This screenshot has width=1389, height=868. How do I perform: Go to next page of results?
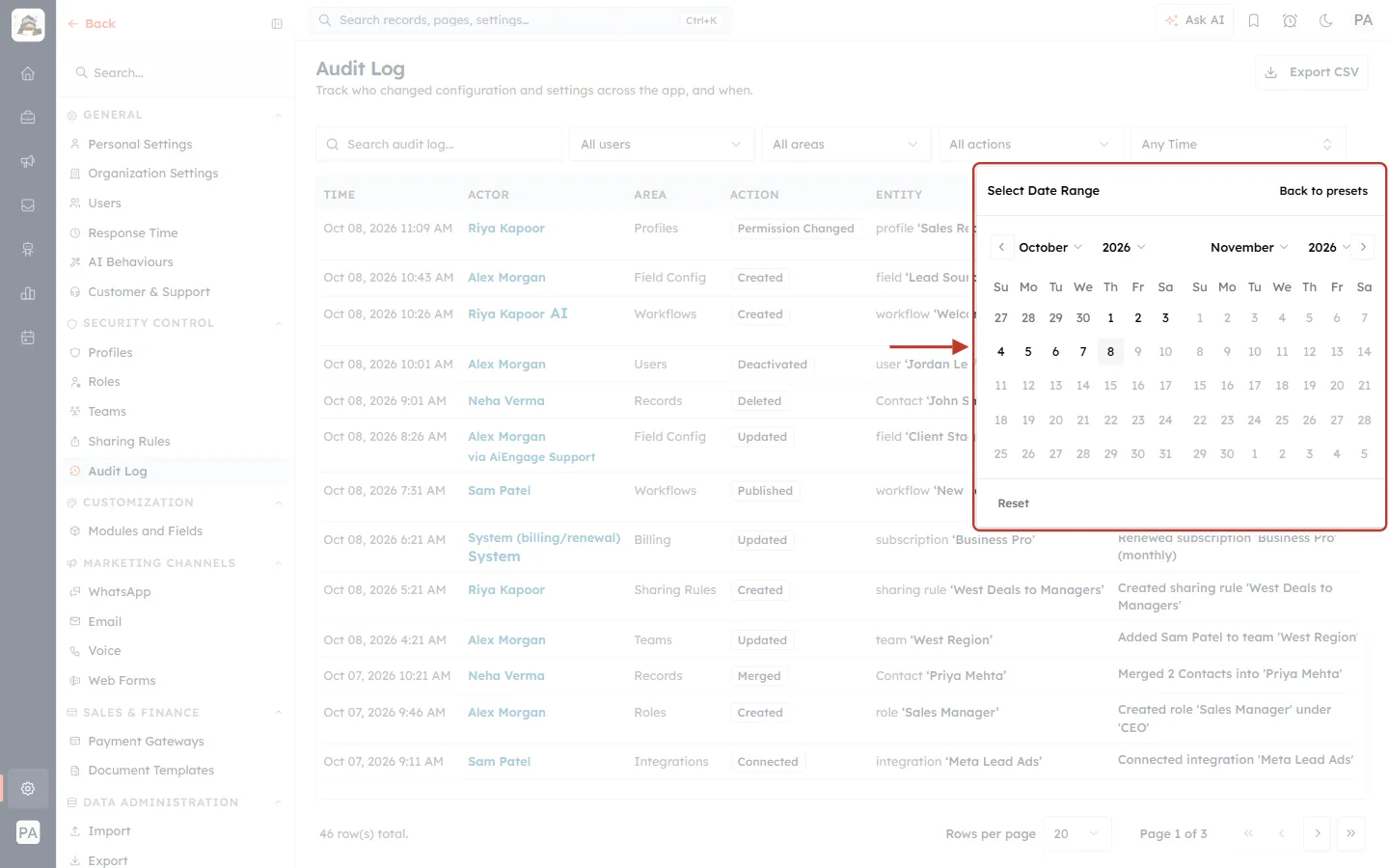click(1318, 833)
